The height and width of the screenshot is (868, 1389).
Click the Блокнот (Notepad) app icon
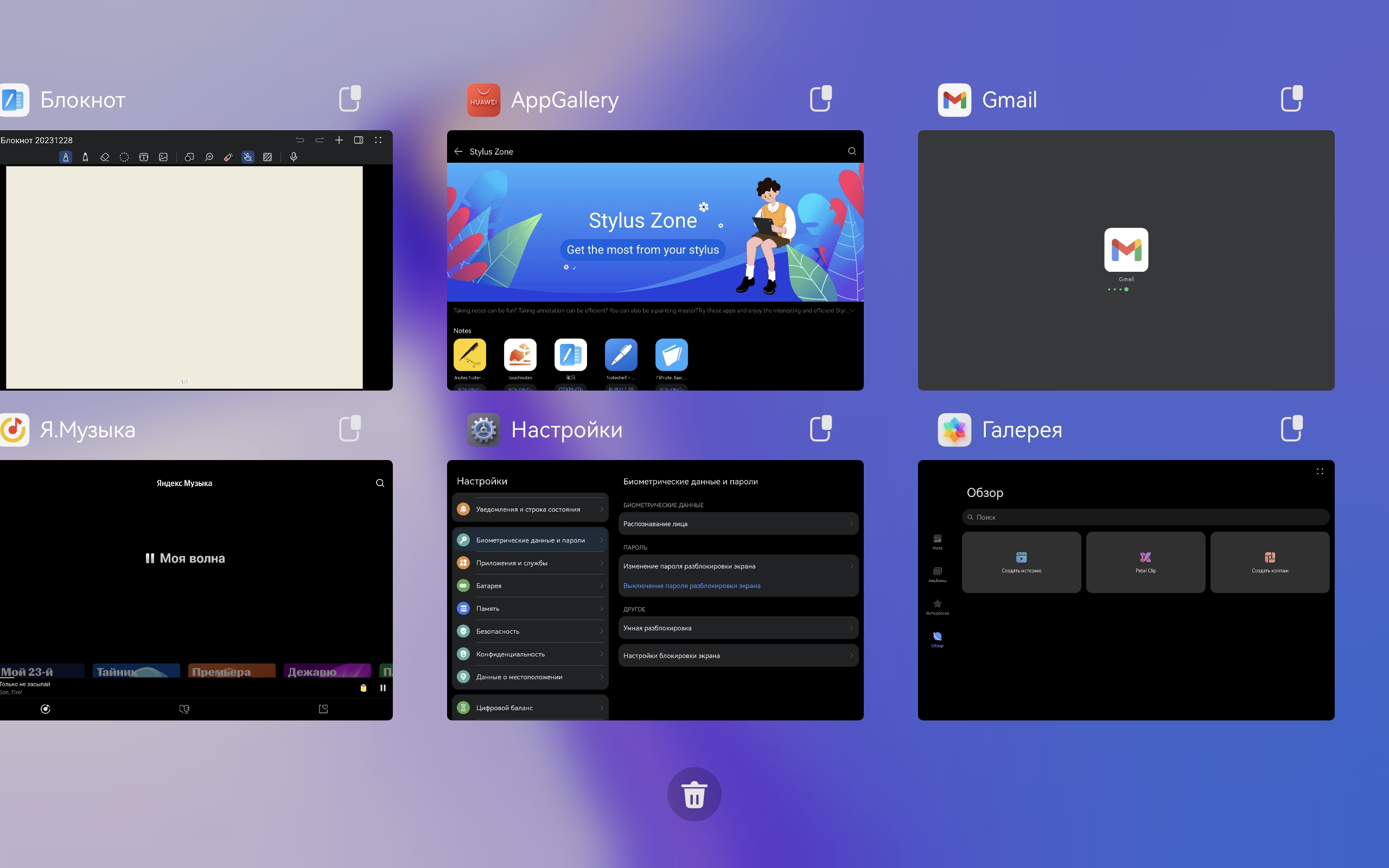click(x=16, y=99)
